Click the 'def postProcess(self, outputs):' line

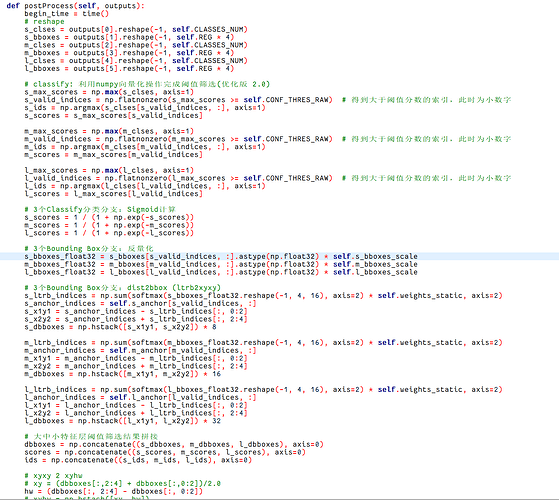pyautogui.click(x=76, y=6)
